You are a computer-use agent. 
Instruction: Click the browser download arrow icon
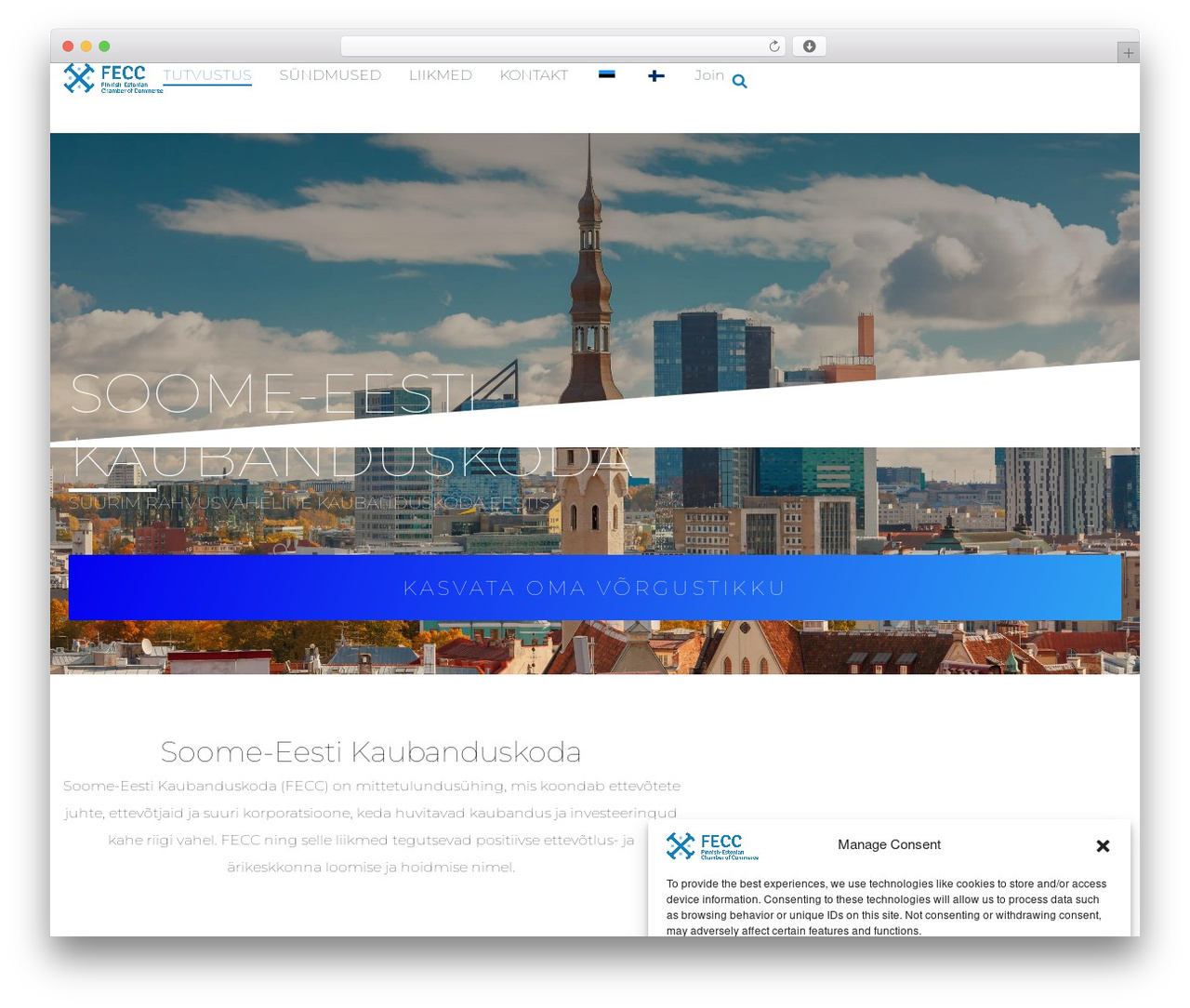click(809, 46)
